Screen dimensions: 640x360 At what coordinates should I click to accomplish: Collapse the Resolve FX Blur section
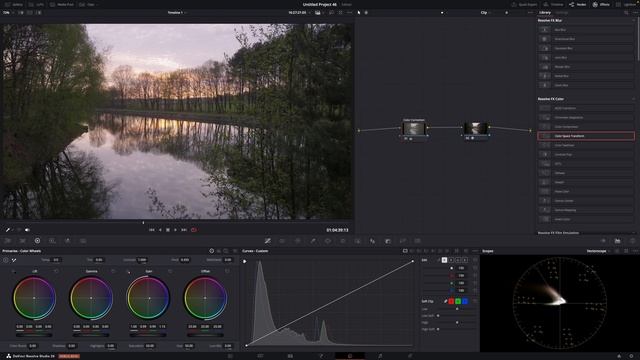click(x=633, y=20)
